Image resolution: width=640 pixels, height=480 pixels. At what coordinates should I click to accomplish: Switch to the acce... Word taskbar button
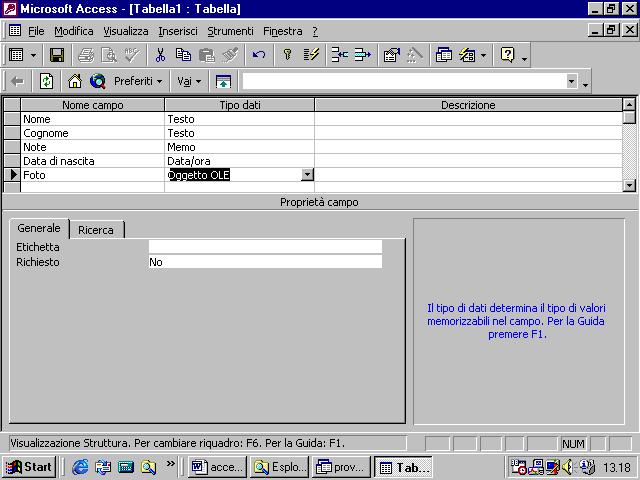click(x=218, y=467)
